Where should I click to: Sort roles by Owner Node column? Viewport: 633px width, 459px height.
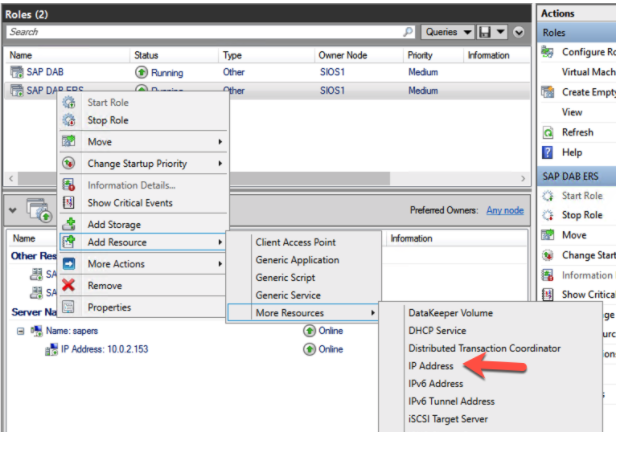[x=342, y=55]
